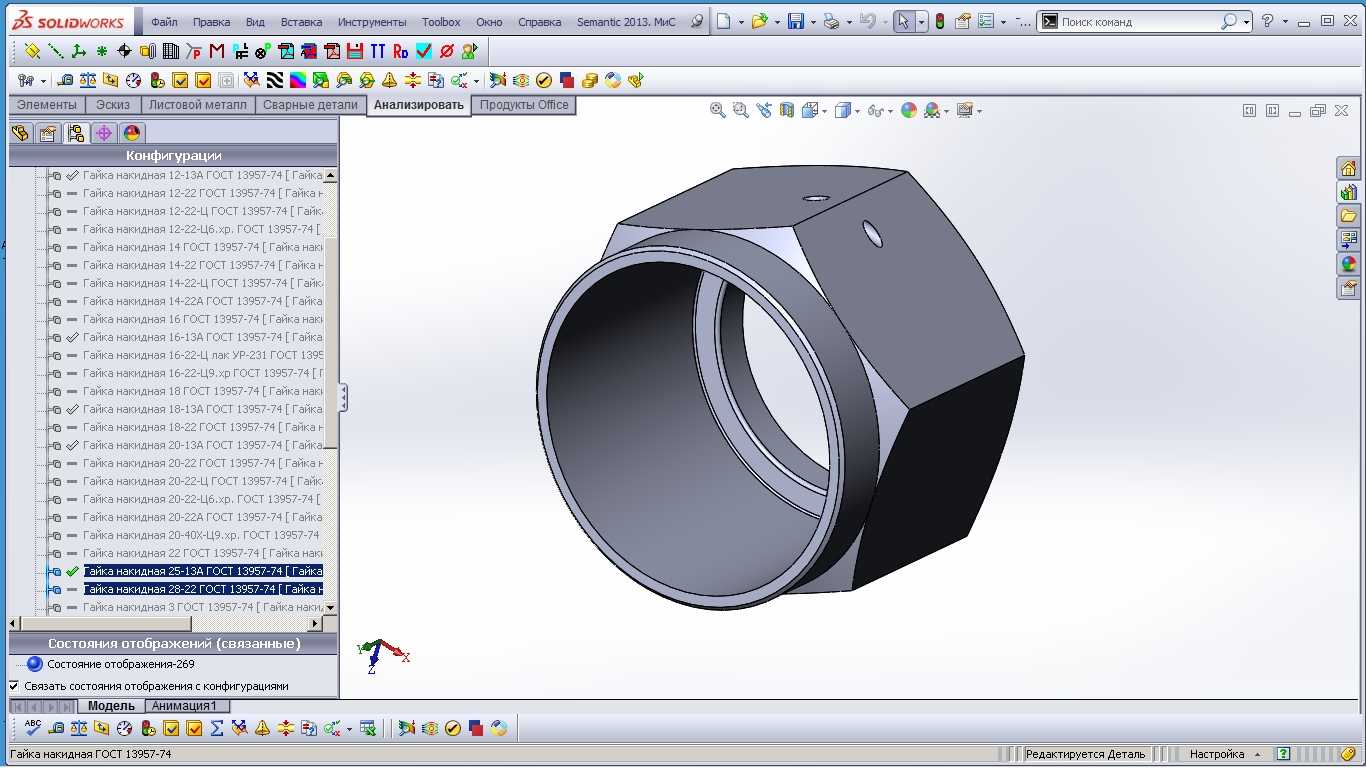Open Zebra Stripes surface display
The height and width of the screenshot is (768, 1366).
point(275,80)
